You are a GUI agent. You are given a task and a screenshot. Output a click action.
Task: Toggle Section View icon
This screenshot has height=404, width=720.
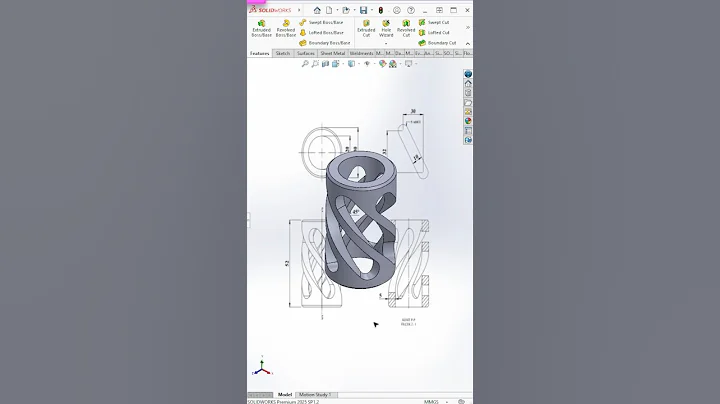pos(325,64)
